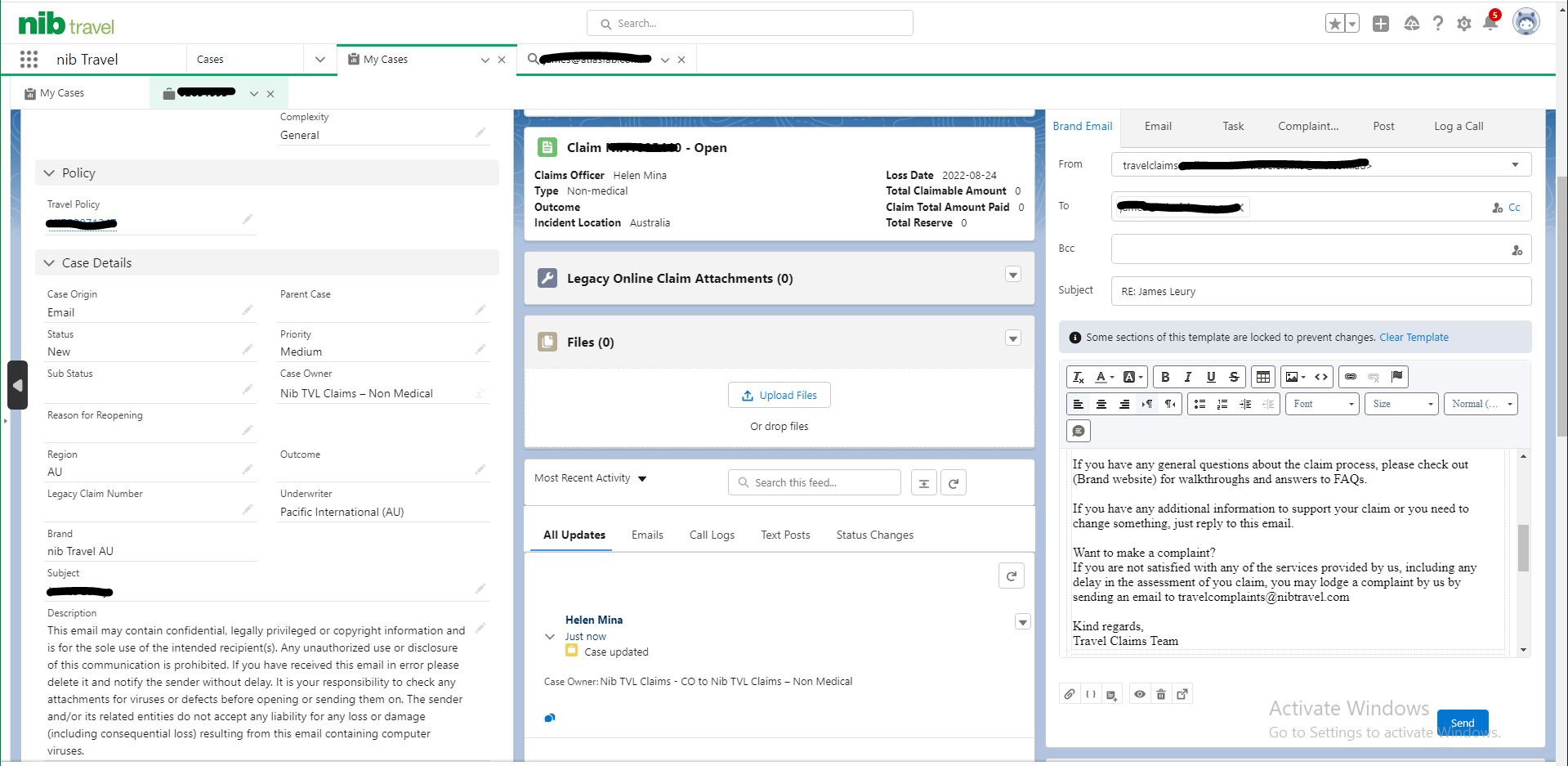The width and height of the screenshot is (1568, 766).
Task: Clear the email draft with trash icon
Action: 1161,694
